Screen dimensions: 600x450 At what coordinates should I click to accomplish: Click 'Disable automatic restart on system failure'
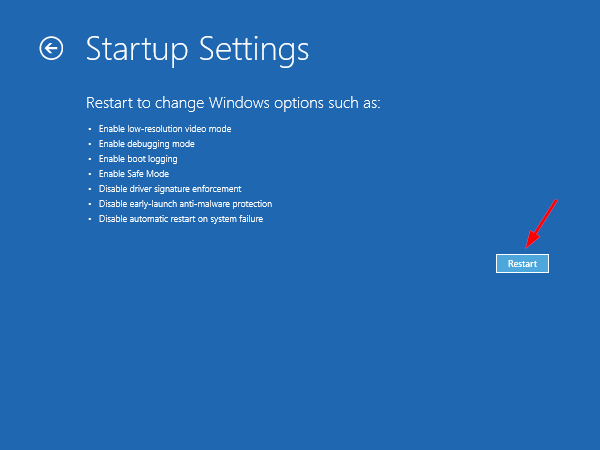181,218
